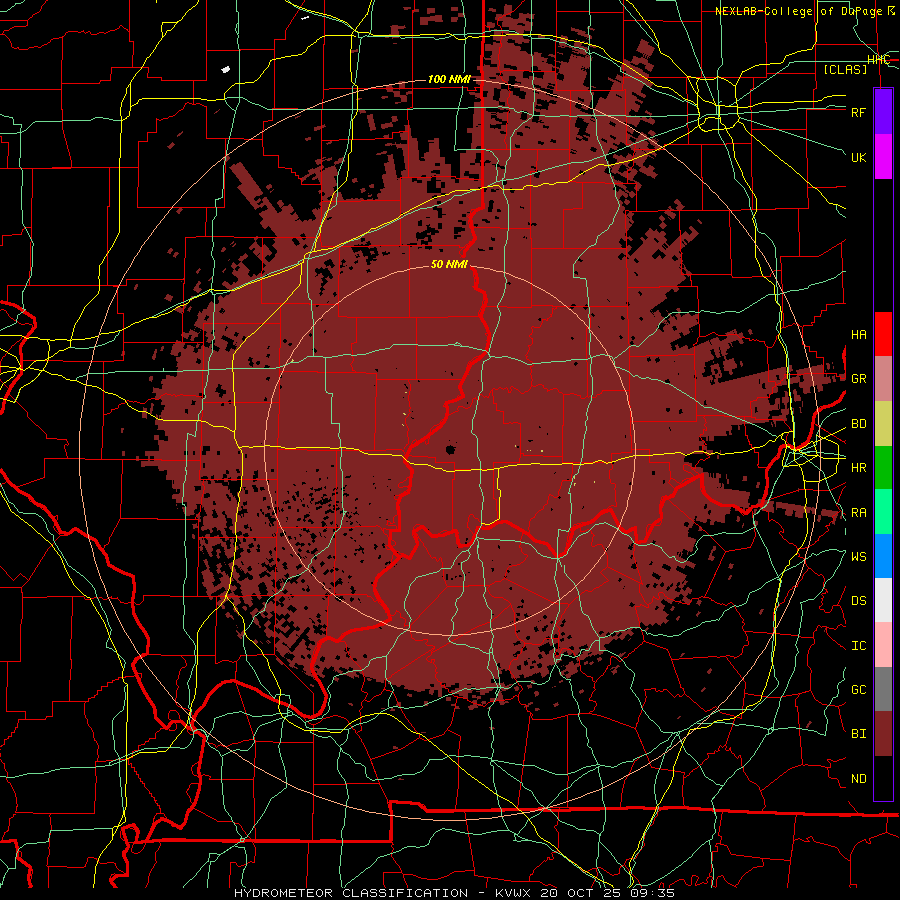Click the KVWX station identifier
Image resolution: width=900 pixels, height=900 pixels.
point(515,893)
